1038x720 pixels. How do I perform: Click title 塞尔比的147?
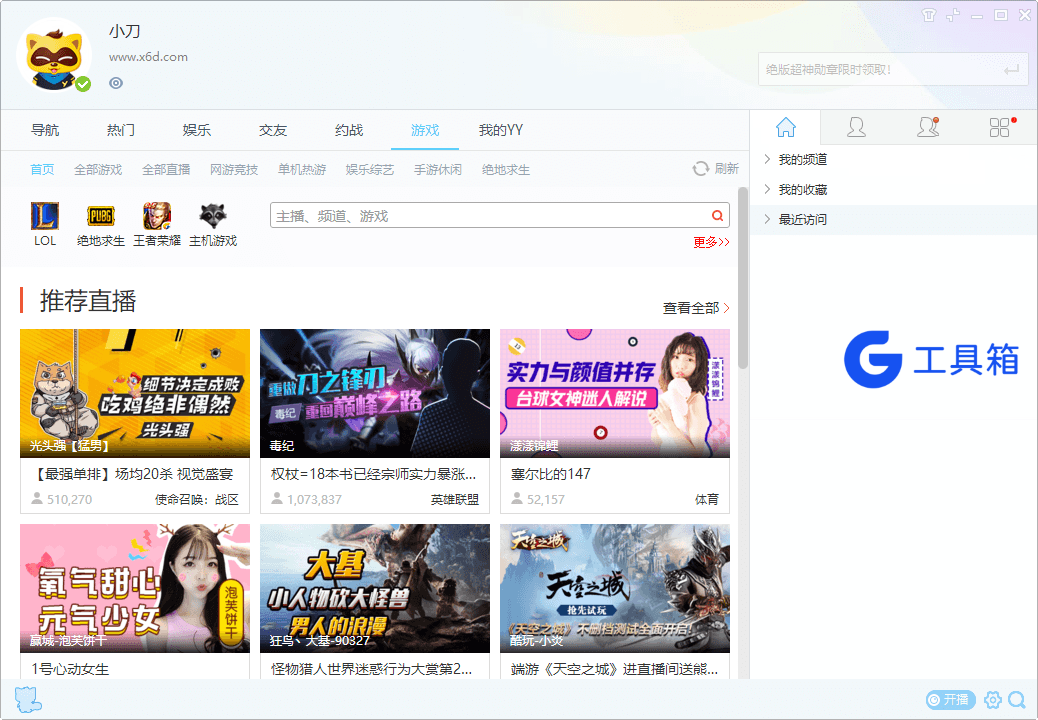(551, 474)
